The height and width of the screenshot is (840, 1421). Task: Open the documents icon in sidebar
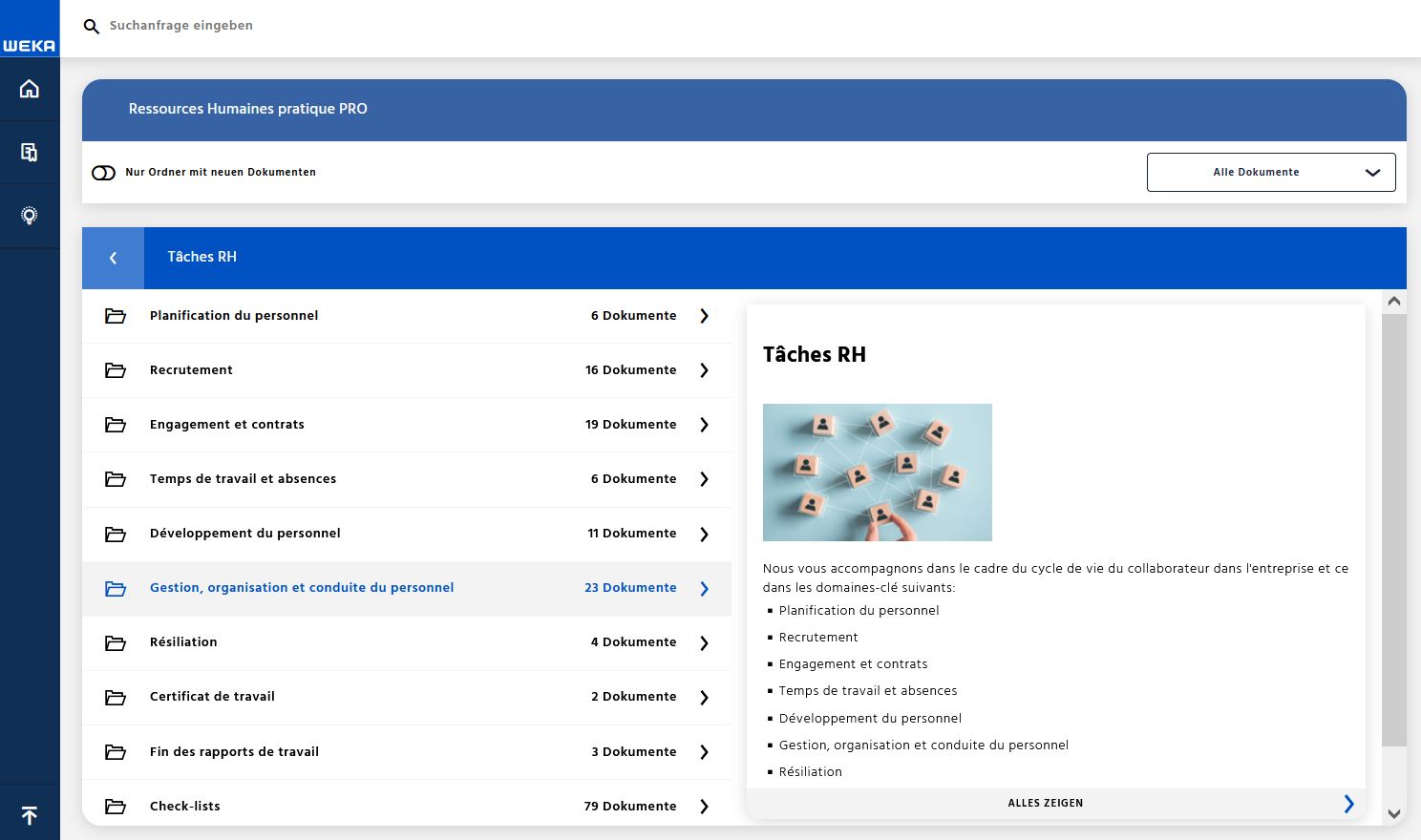30,152
